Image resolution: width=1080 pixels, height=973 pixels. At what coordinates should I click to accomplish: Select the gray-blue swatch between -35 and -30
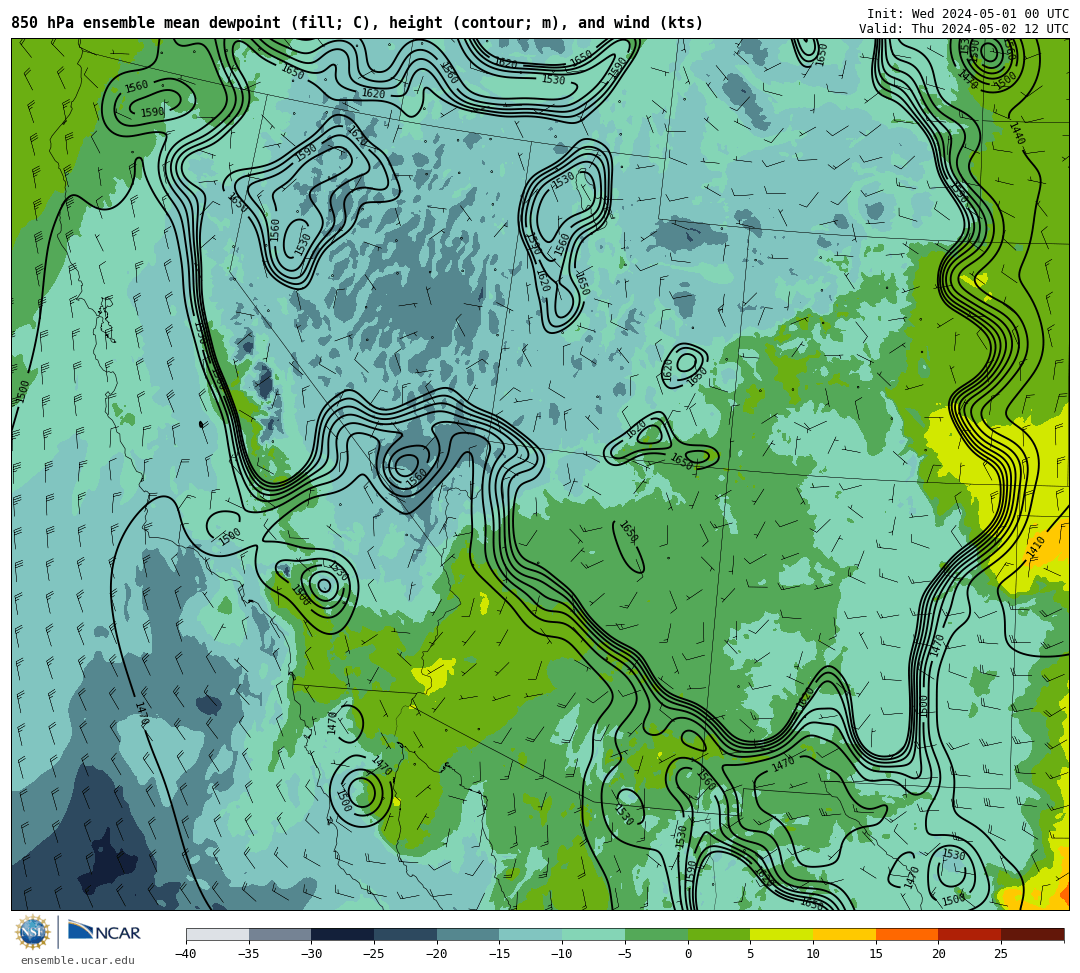[280, 934]
